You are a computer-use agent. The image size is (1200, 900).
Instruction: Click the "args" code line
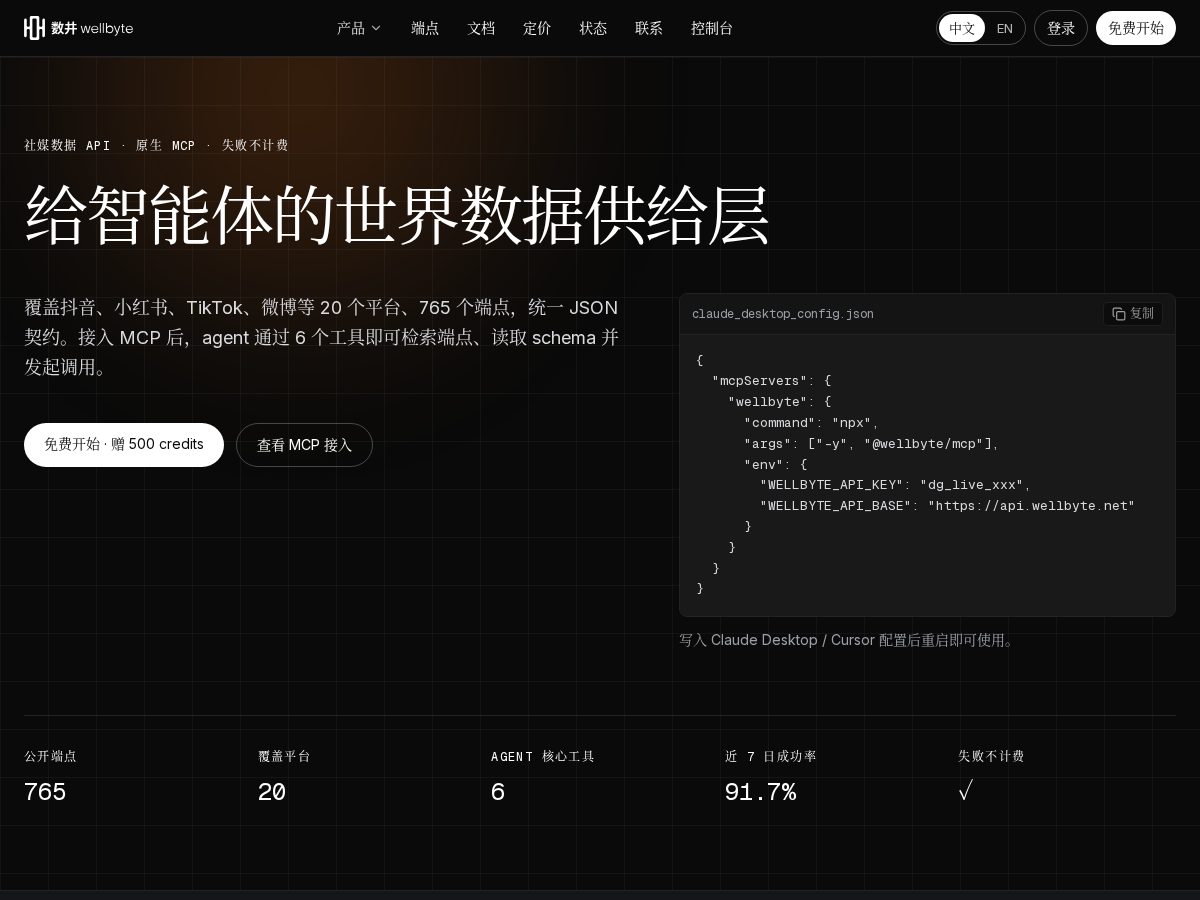pyautogui.click(x=871, y=443)
